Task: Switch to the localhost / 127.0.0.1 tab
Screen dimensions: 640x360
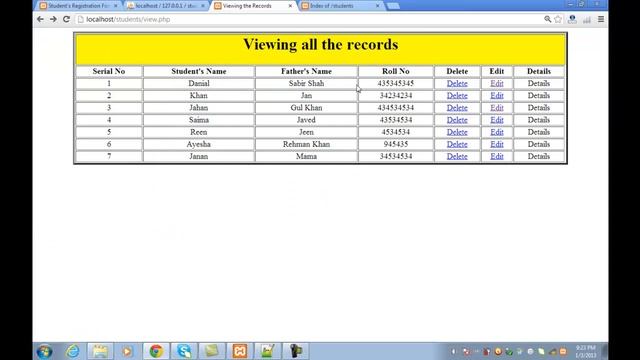Action: 166,6
